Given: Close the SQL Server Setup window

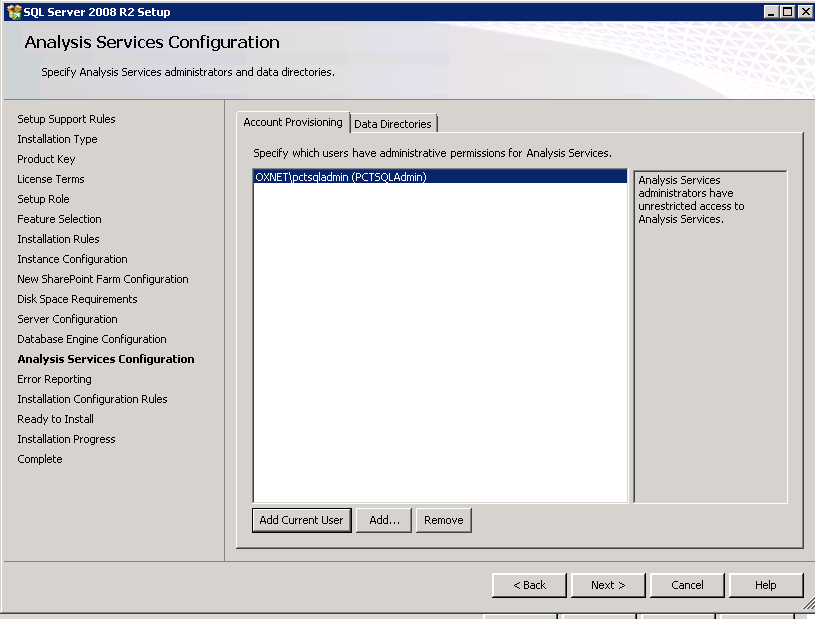Looking at the screenshot, I should click(x=806, y=11).
